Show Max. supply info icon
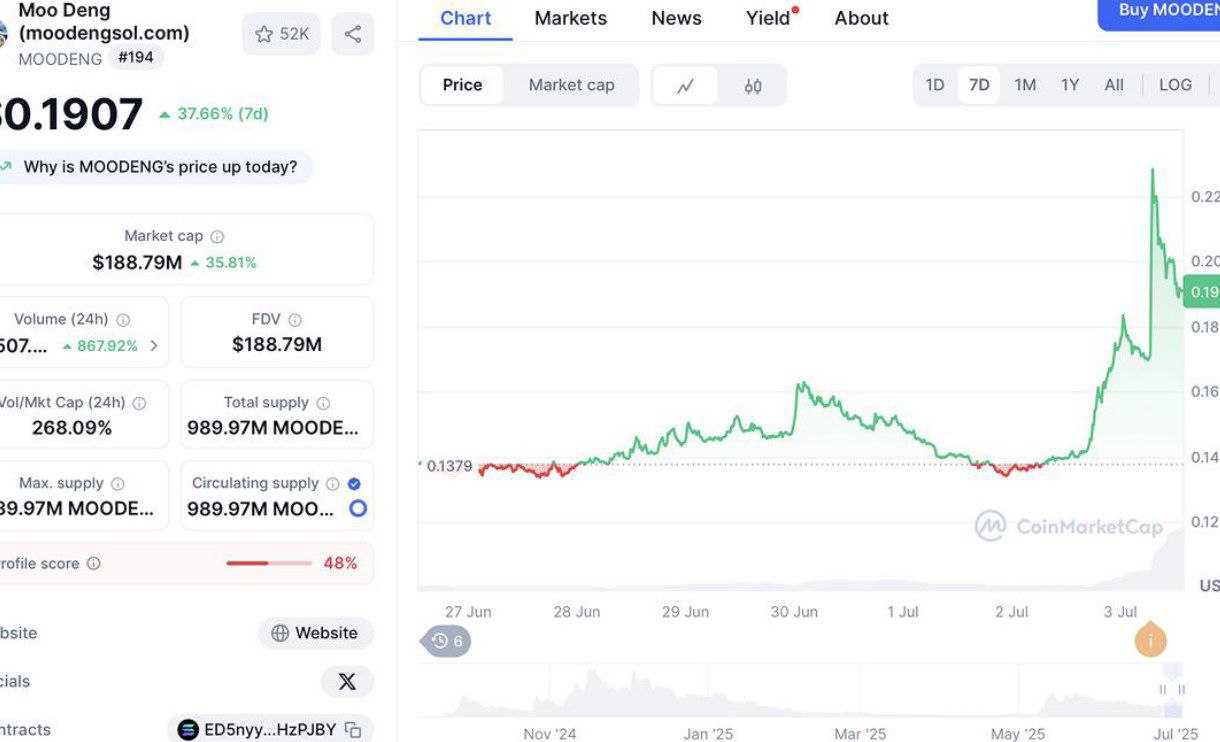This screenshot has height=742, width=1220. [x=118, y=484]
